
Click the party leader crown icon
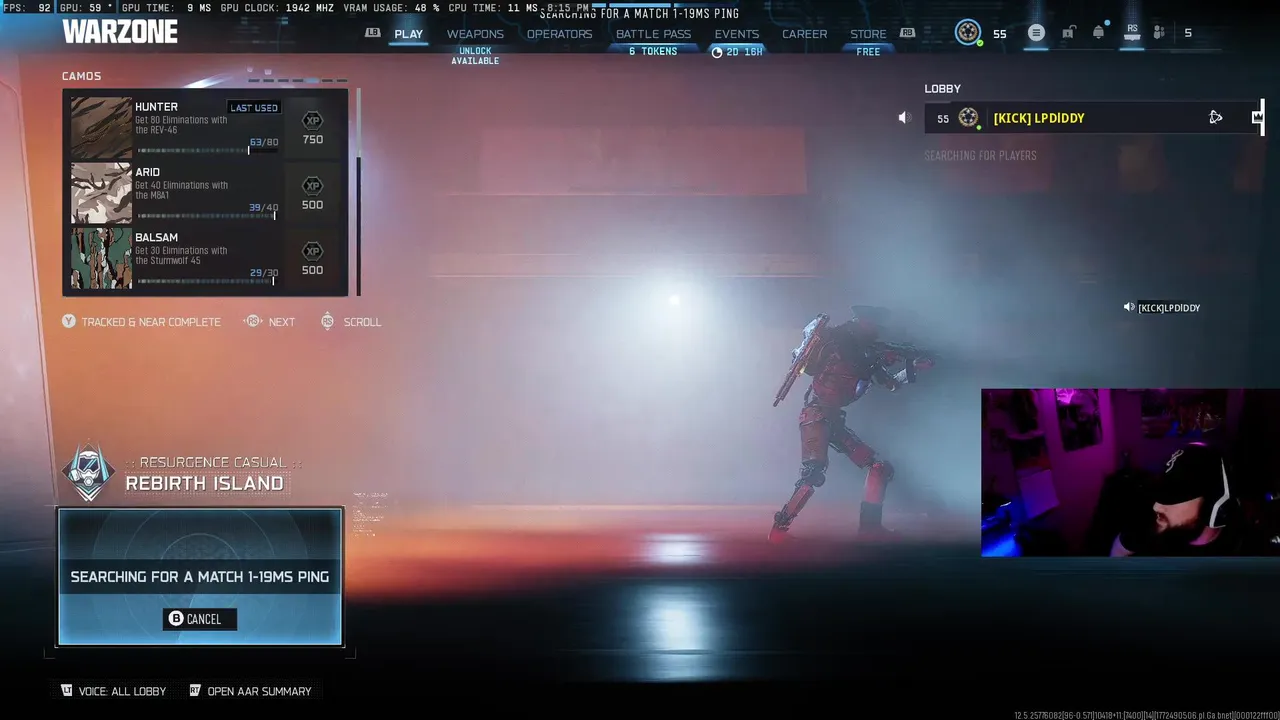pyautogui.click(x=1257, y=118)
